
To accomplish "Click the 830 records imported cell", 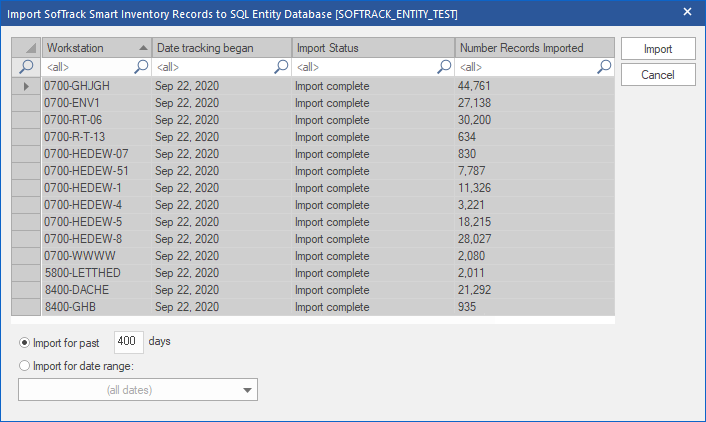I will pos(534,154).
